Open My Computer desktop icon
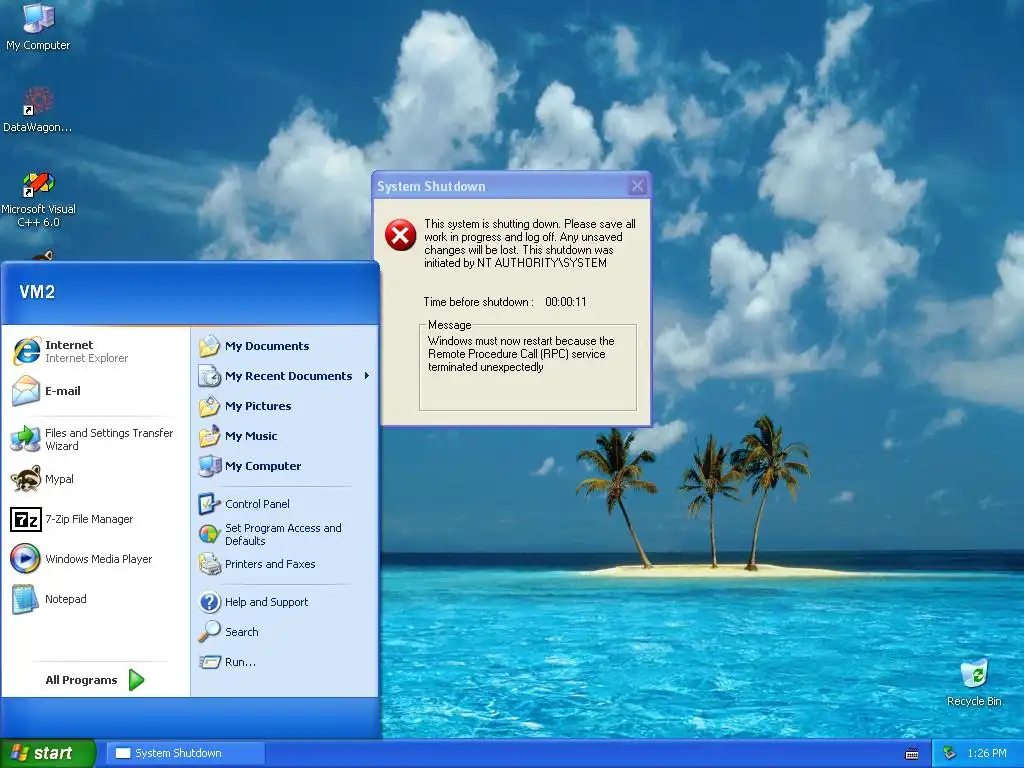This screenshot has width=1024, height=768. pyautogui.click(x=38, y=26)
